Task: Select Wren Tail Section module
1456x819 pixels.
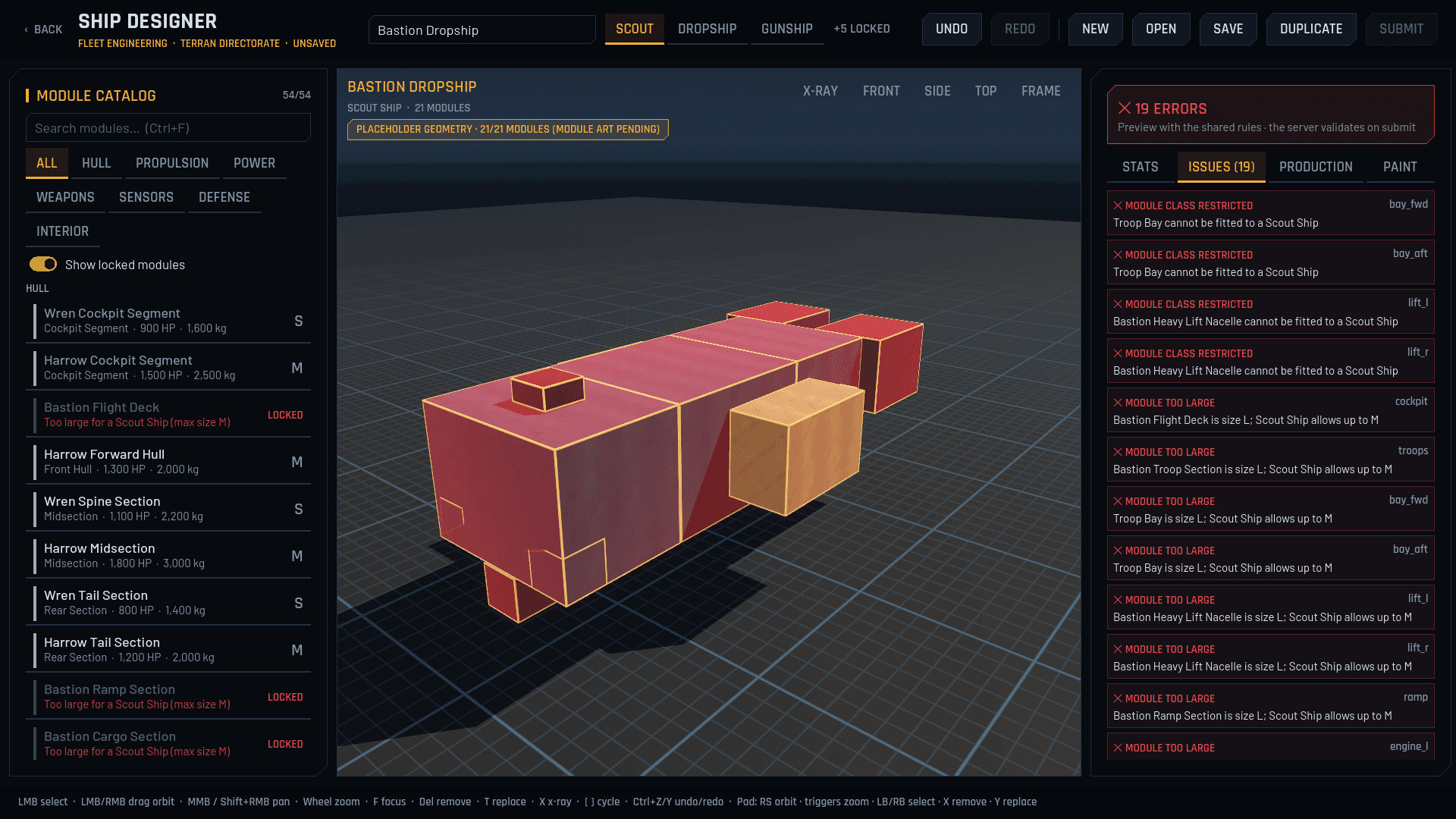Action: click(168, 603)
